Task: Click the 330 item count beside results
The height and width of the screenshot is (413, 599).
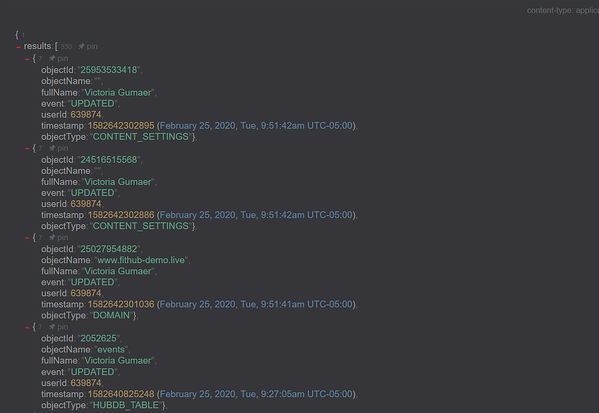Action: tap(66, 47)
